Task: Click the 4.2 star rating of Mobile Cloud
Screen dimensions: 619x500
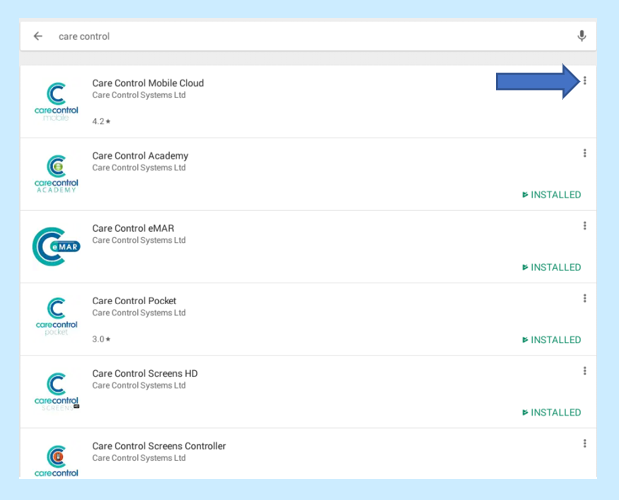Action: point(101,122)
